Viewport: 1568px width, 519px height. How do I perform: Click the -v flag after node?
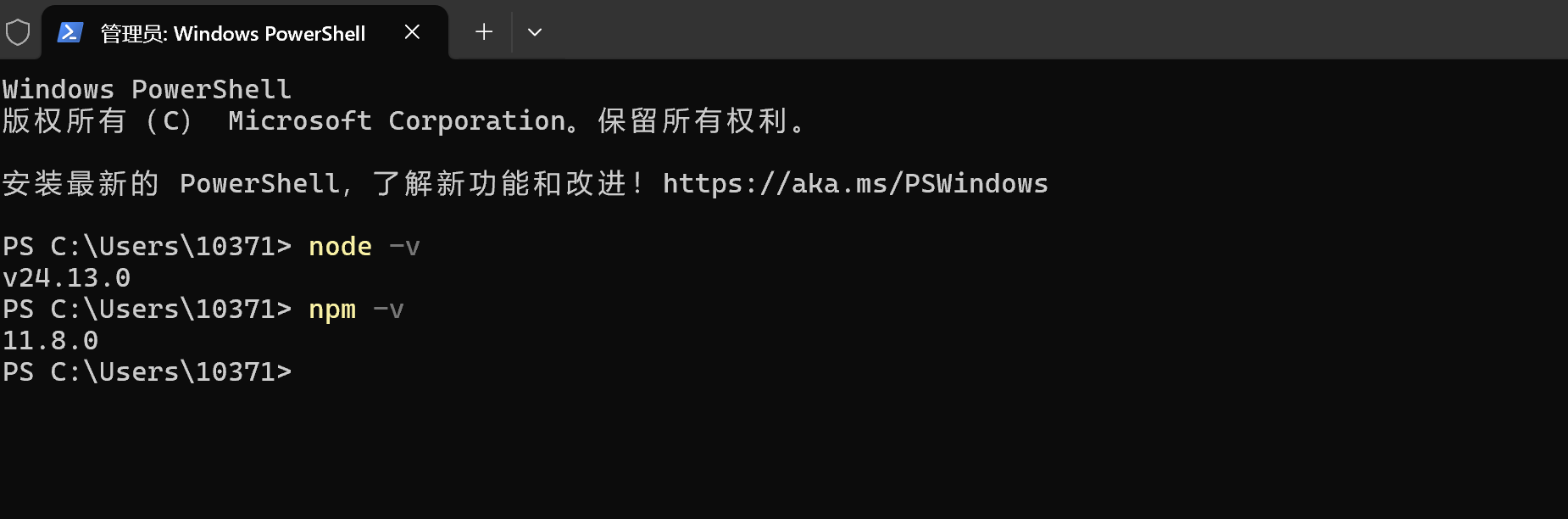[405, 246]
